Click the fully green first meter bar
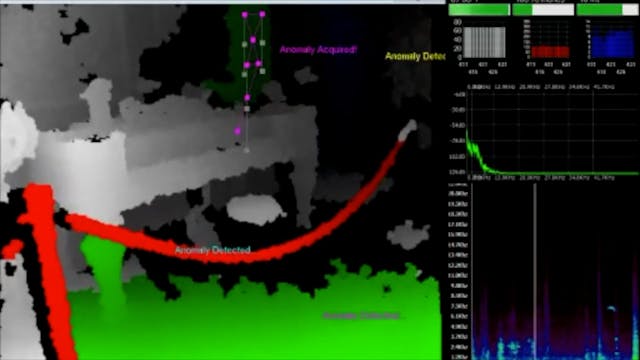This screenshot has width=640, height=360. (x=479, y=10)
